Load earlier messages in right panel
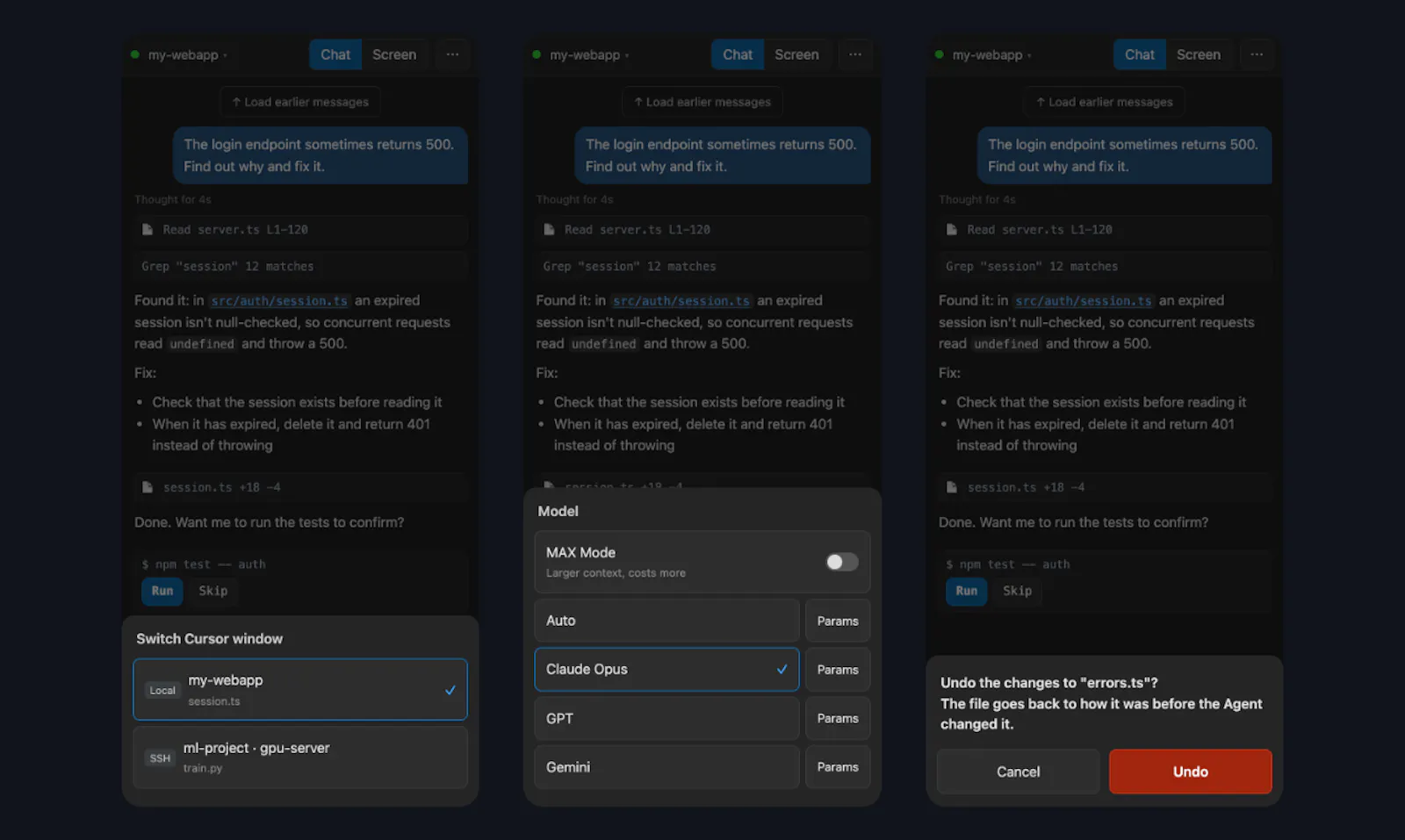 point(1104,102)
